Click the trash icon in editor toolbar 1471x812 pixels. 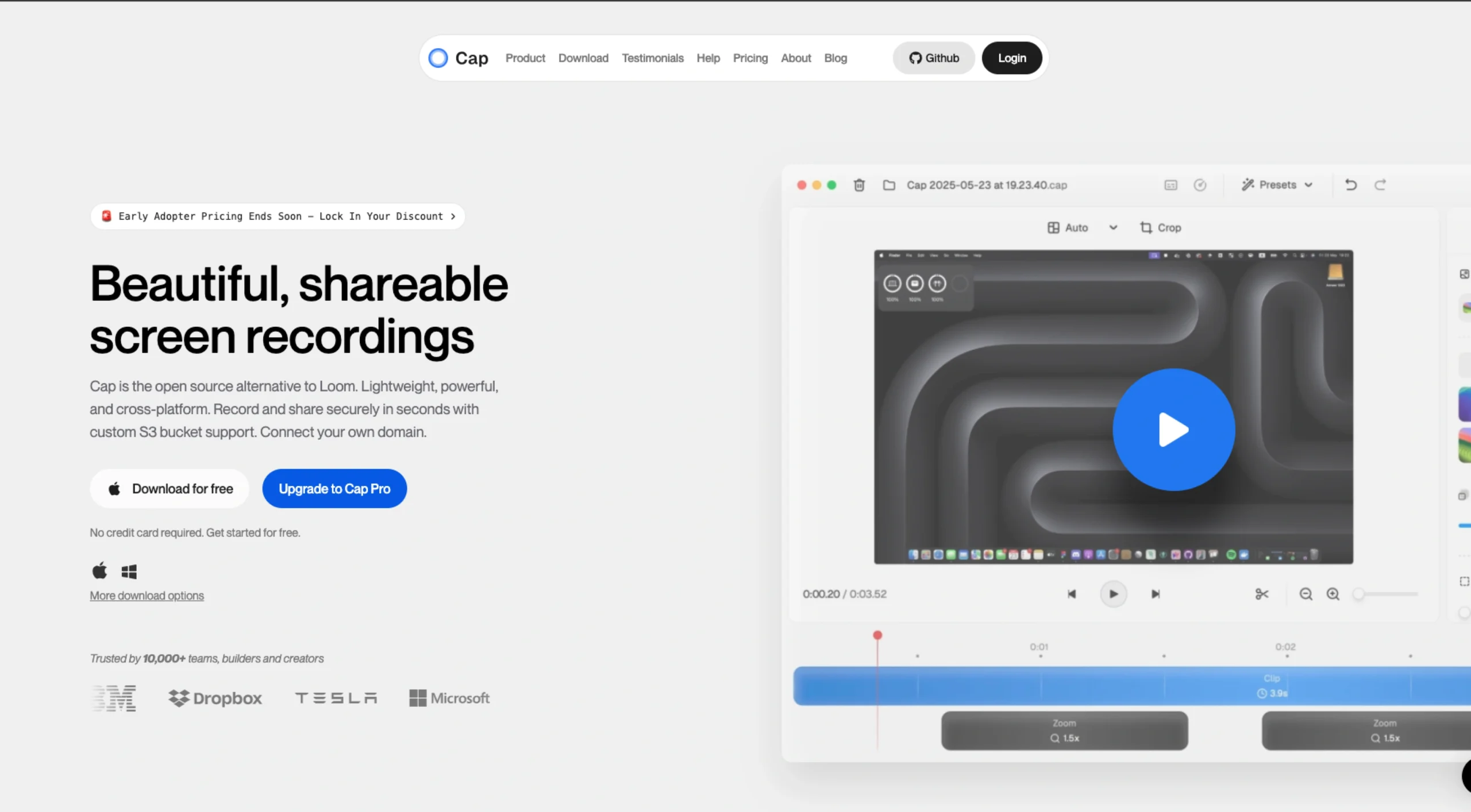(859, 185)
